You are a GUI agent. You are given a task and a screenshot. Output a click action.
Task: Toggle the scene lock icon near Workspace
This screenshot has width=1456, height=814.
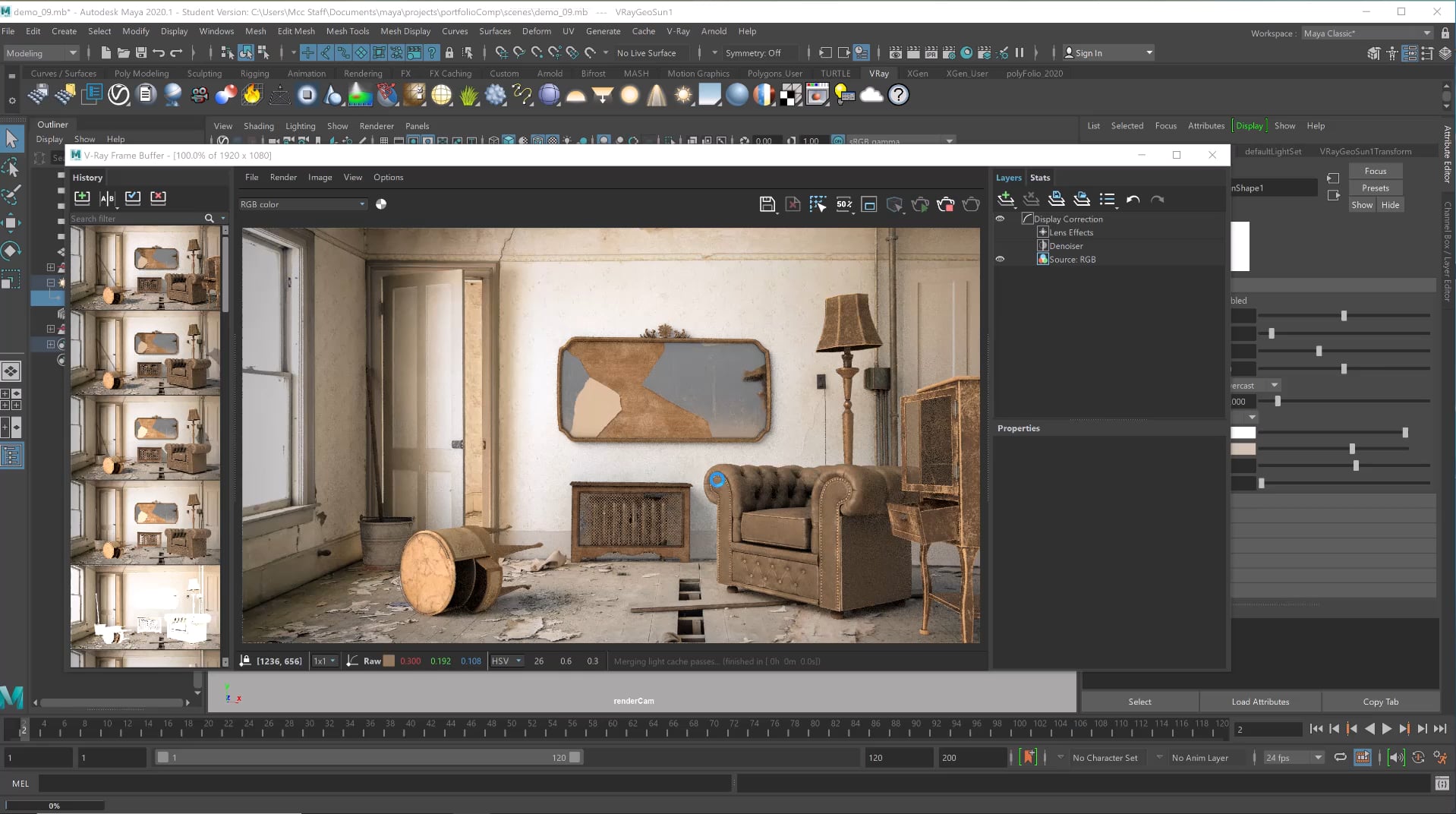pos(1444,33)
